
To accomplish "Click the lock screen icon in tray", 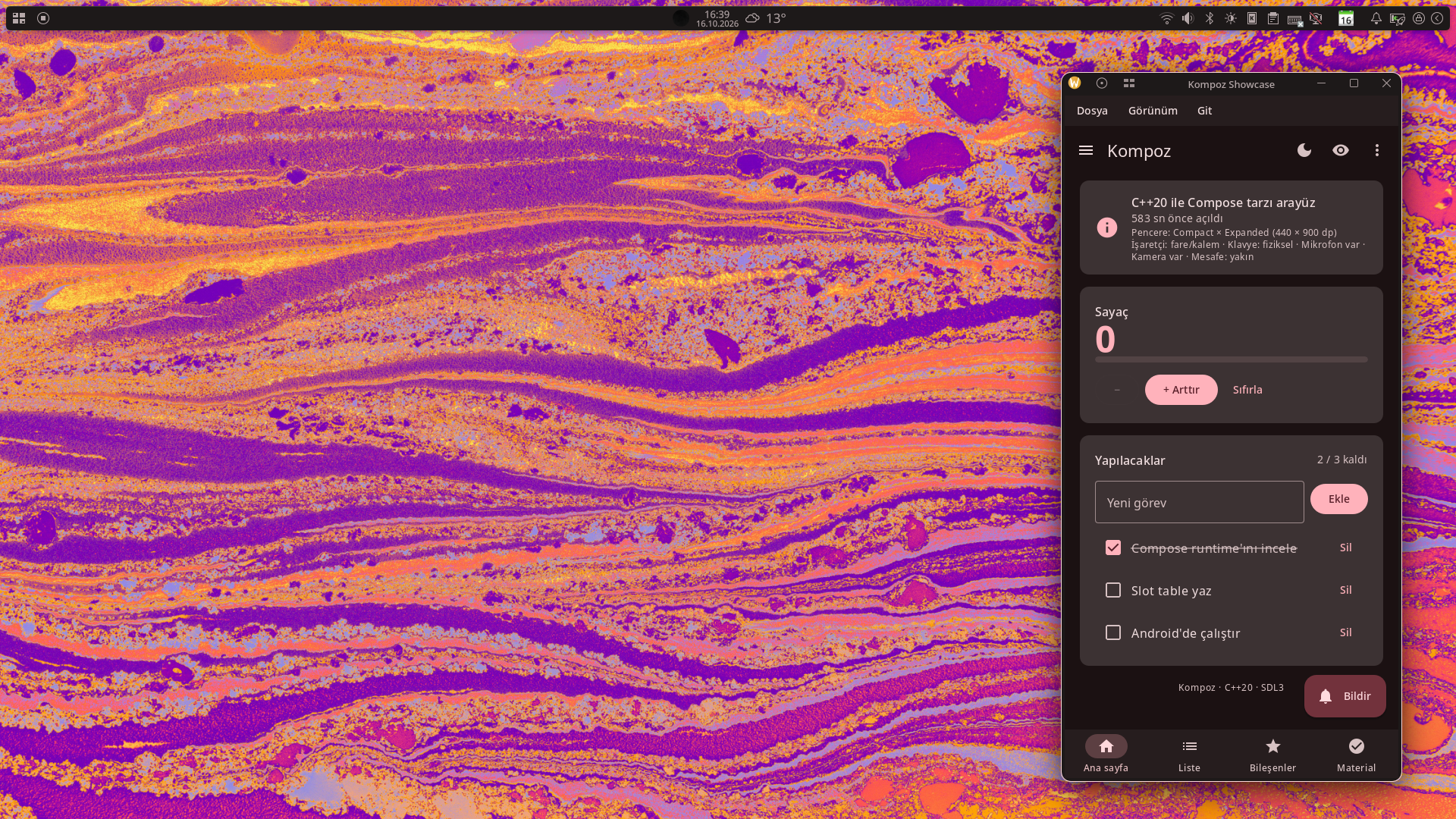I will 1418,18.
